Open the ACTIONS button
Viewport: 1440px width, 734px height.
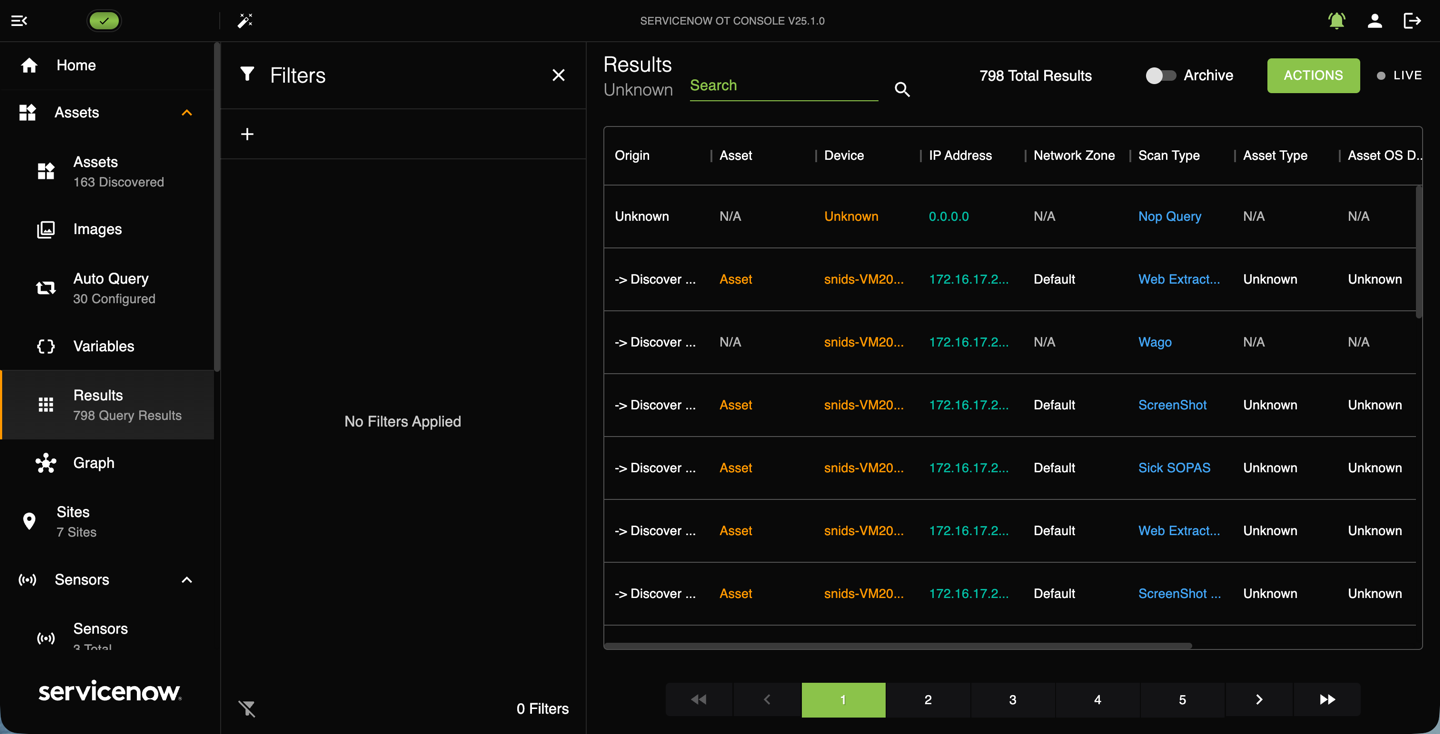tap(1313, 76)
